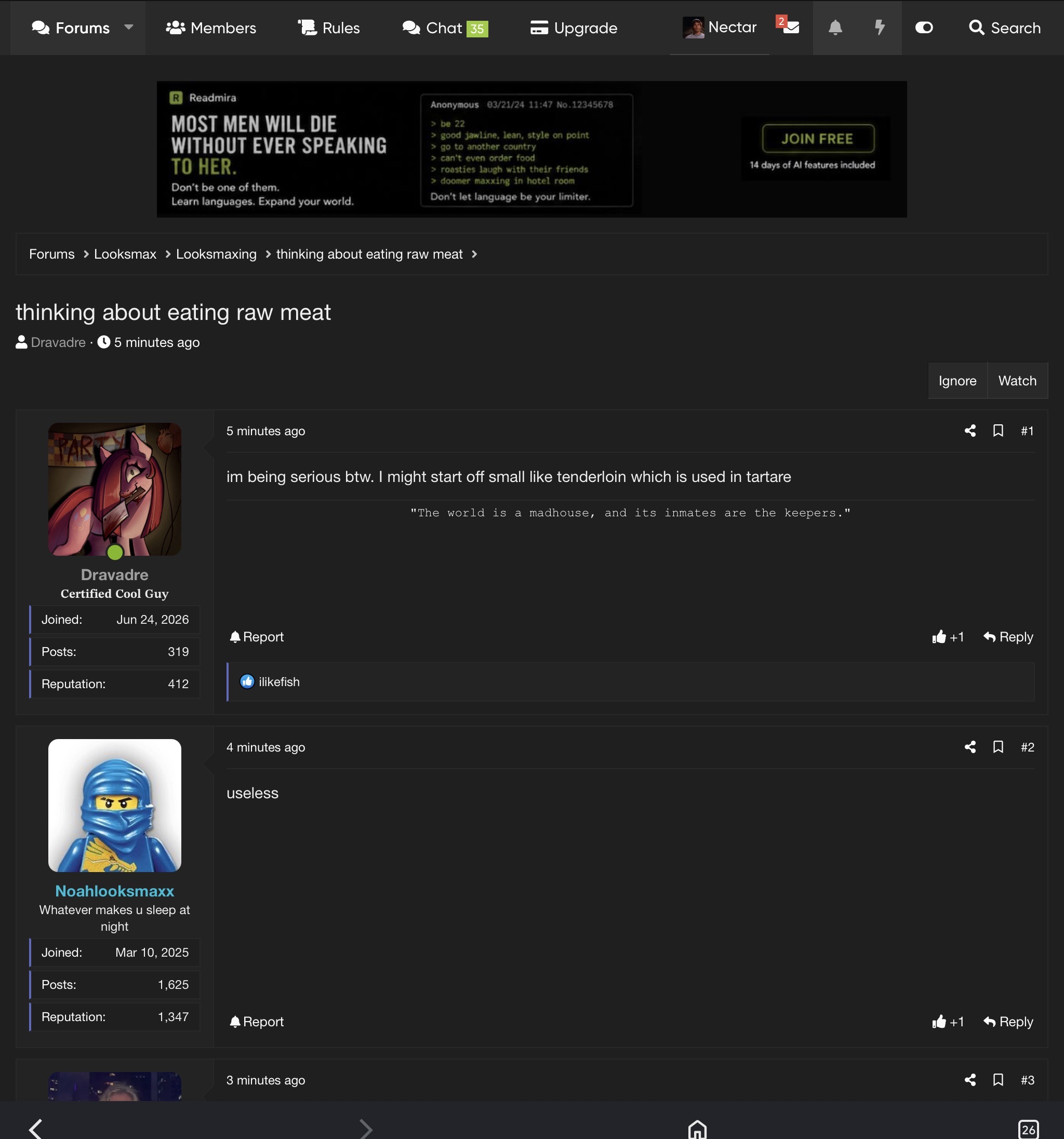Viewport: 1064px width, 1139px height.
Task: Go to Looksmax breadcrumb link
Action: (125, 254)
